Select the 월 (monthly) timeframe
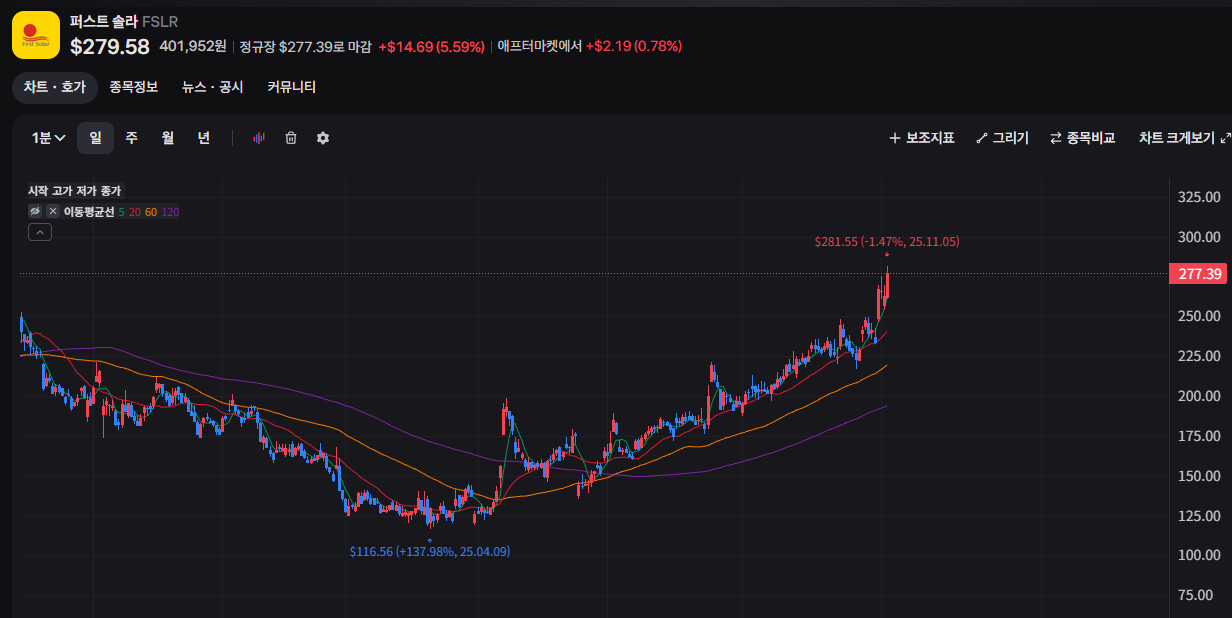This screenshot has height=618, width=1232. (168, 138)
